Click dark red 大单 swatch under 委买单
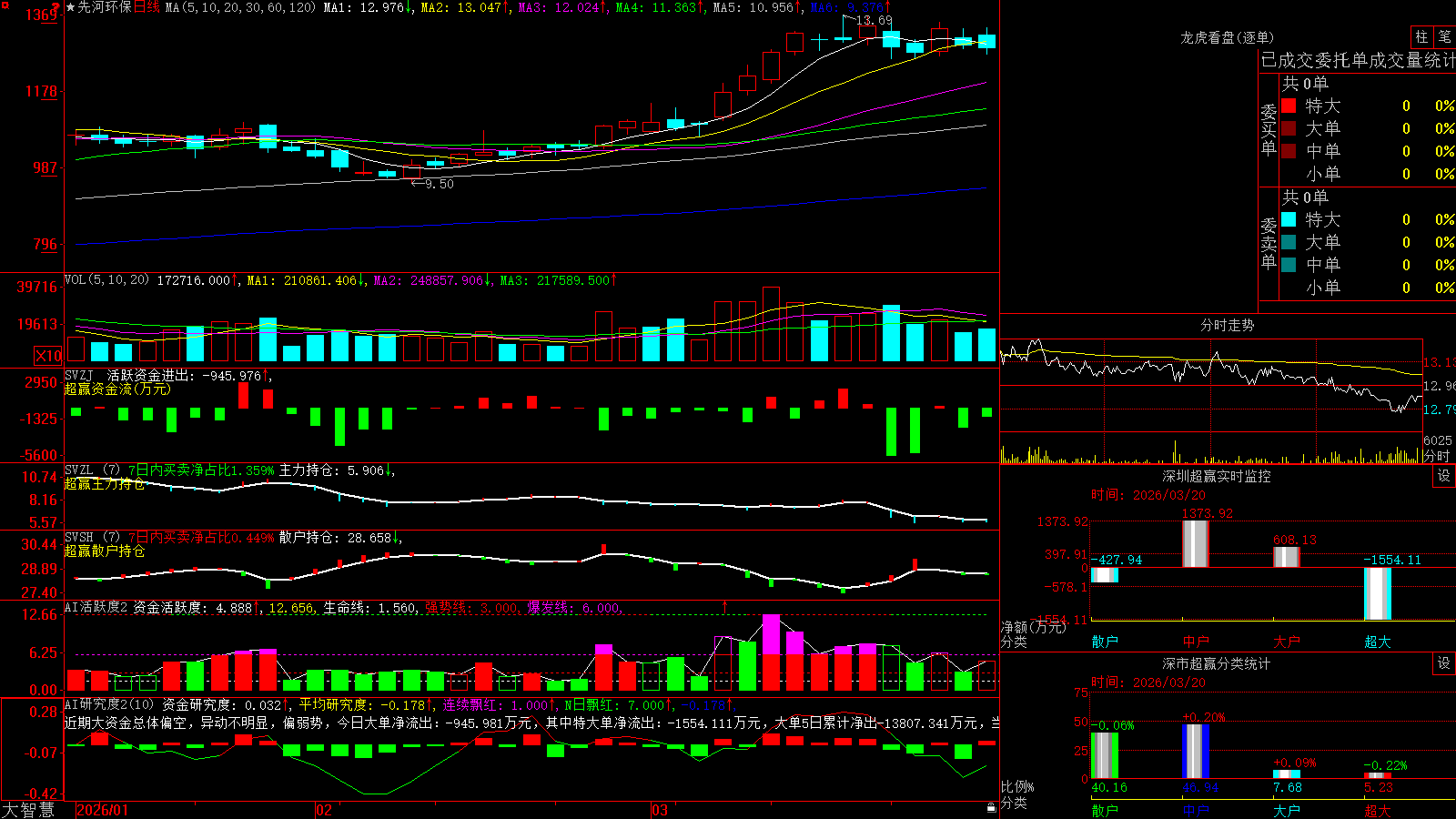The height and width of the screenshot is (819, 1456). click(1289, 128)
